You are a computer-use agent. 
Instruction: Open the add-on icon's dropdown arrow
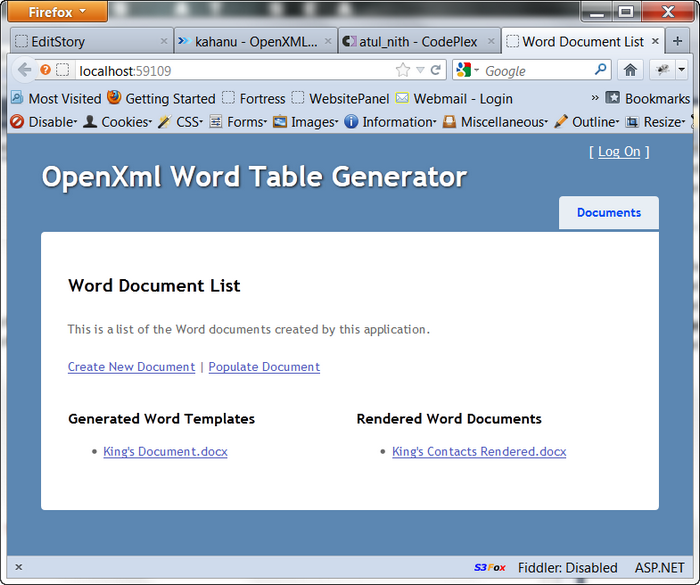681,70
